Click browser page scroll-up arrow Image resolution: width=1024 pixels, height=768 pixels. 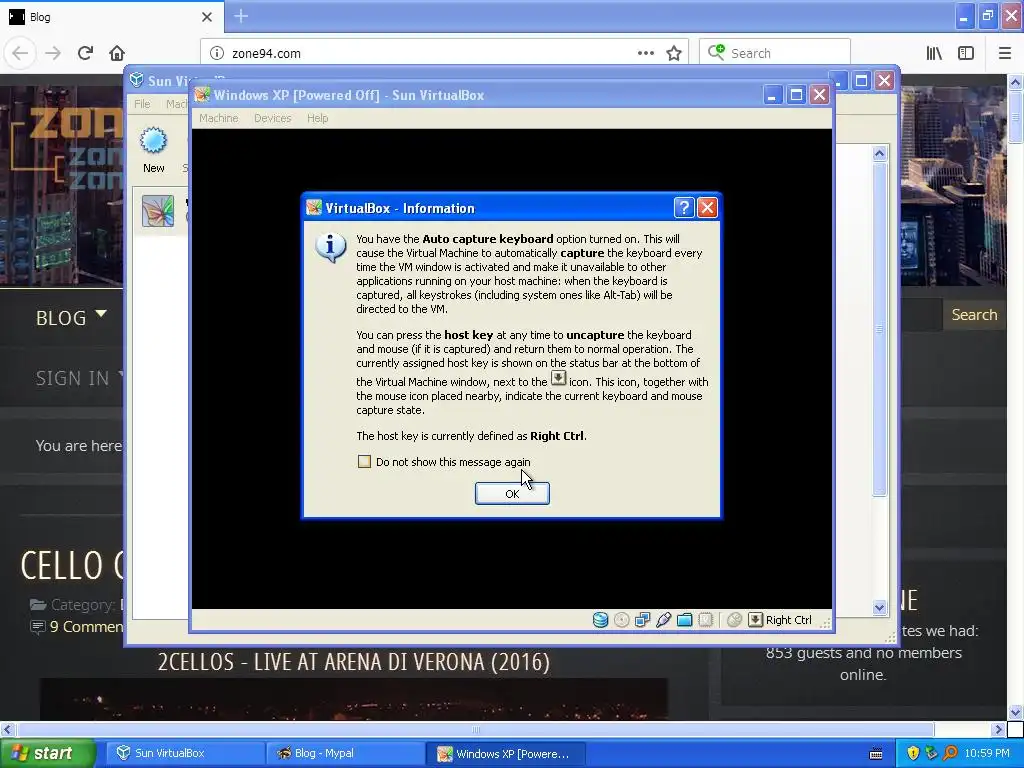click(x=1015, y=82)
